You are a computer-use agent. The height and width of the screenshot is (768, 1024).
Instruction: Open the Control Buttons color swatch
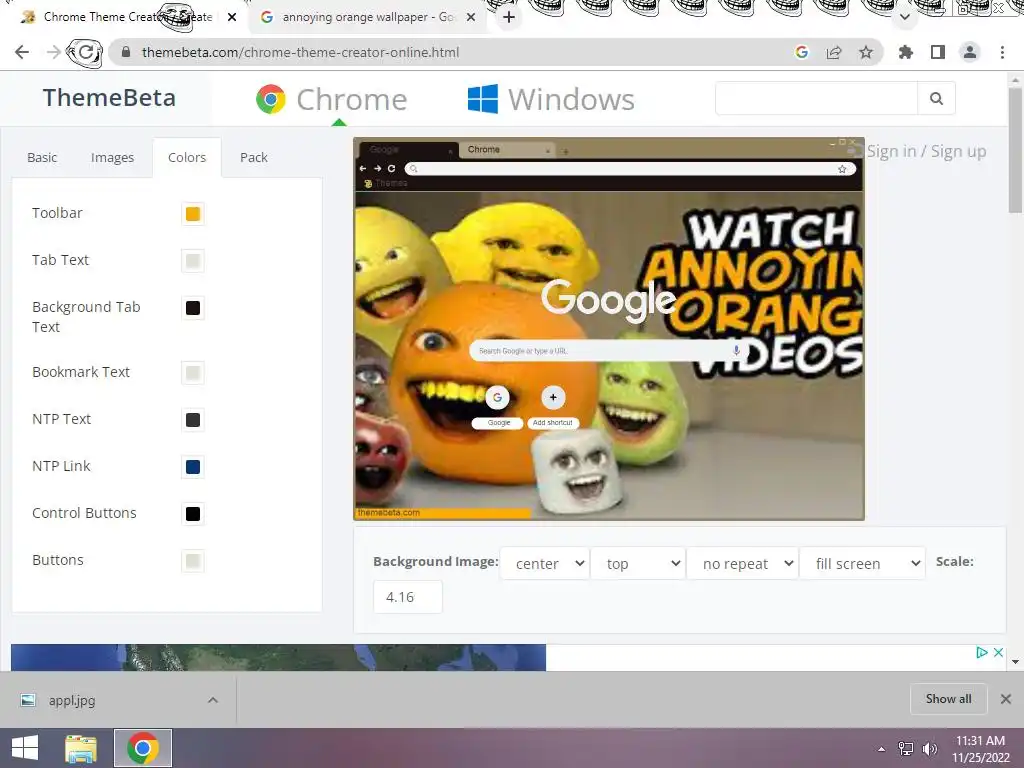[193, 514]
